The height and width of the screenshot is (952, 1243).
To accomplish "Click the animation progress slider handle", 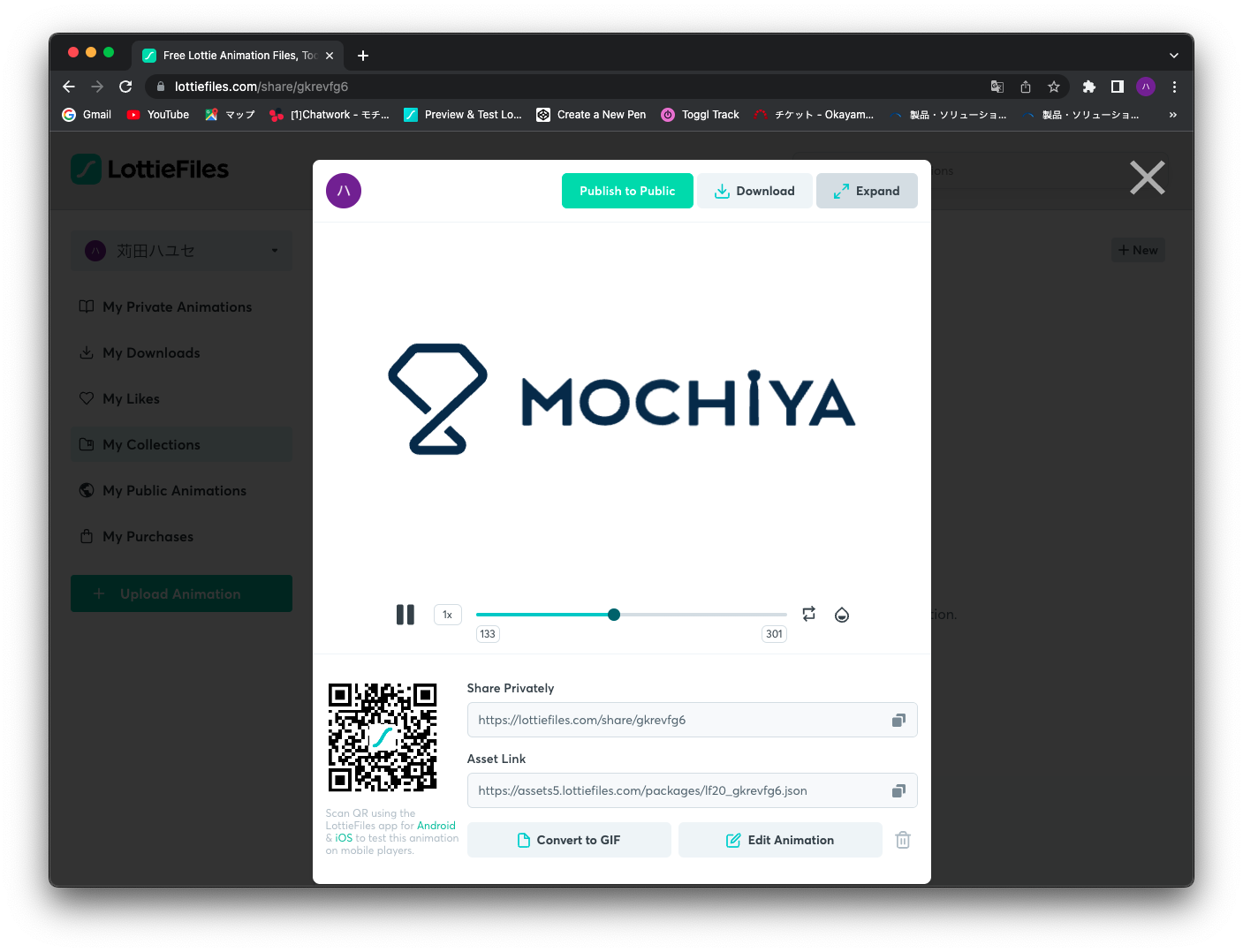I will (x=614, y=615).
